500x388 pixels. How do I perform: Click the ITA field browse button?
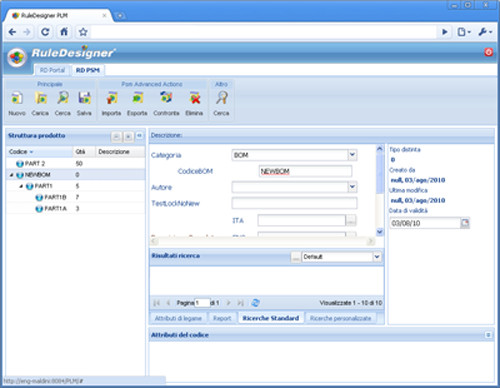click(351, 220)
